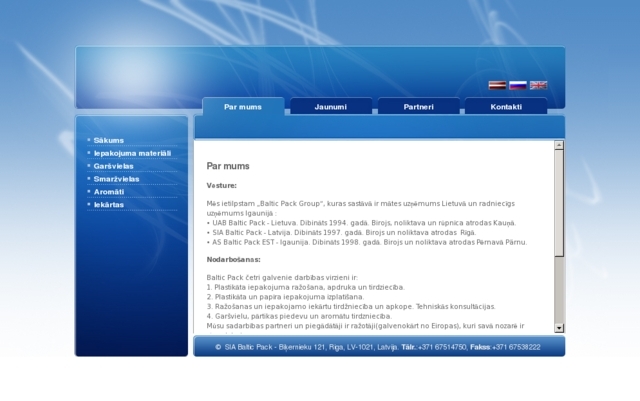Viewport: 640px width, 401px height.
Task: Click footer phone number +371 67514750
Action: [442, 347]
